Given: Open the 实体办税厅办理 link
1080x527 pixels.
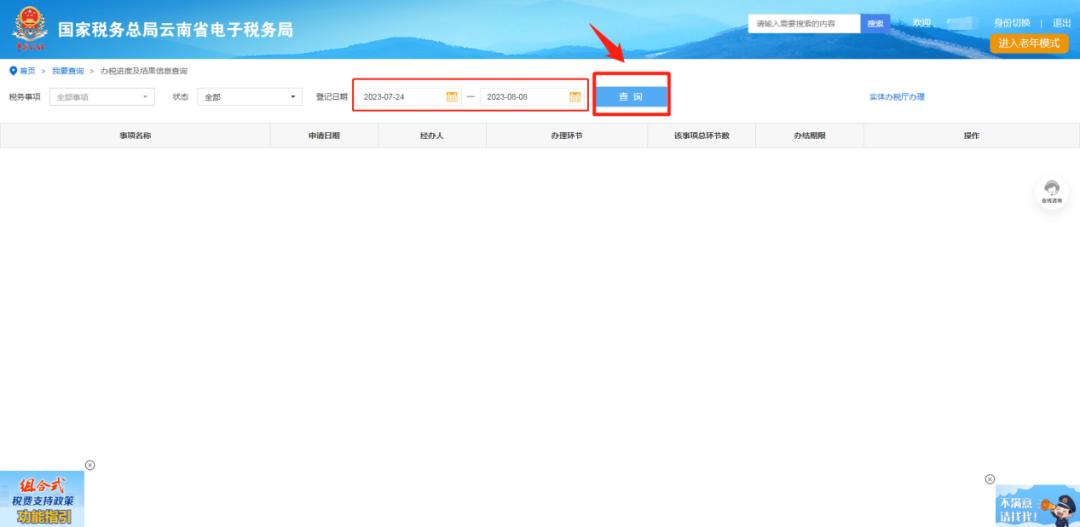Looking at the screenshot, I should [x=897, y=97].
